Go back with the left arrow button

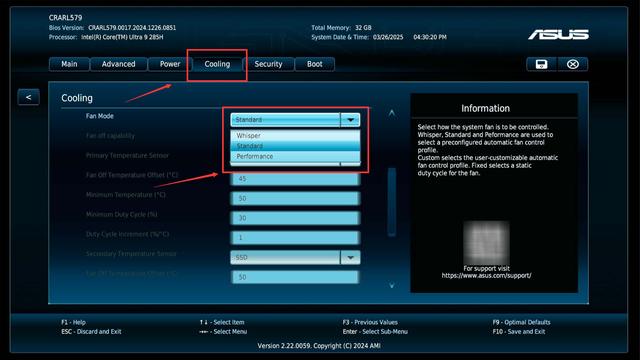tap(28, 97)
